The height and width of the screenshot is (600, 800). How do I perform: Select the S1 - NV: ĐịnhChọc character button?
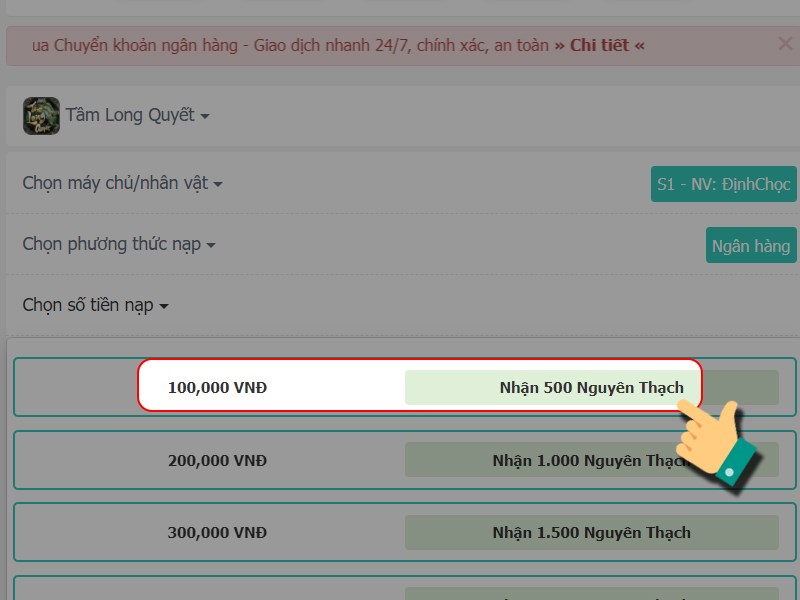723,184
